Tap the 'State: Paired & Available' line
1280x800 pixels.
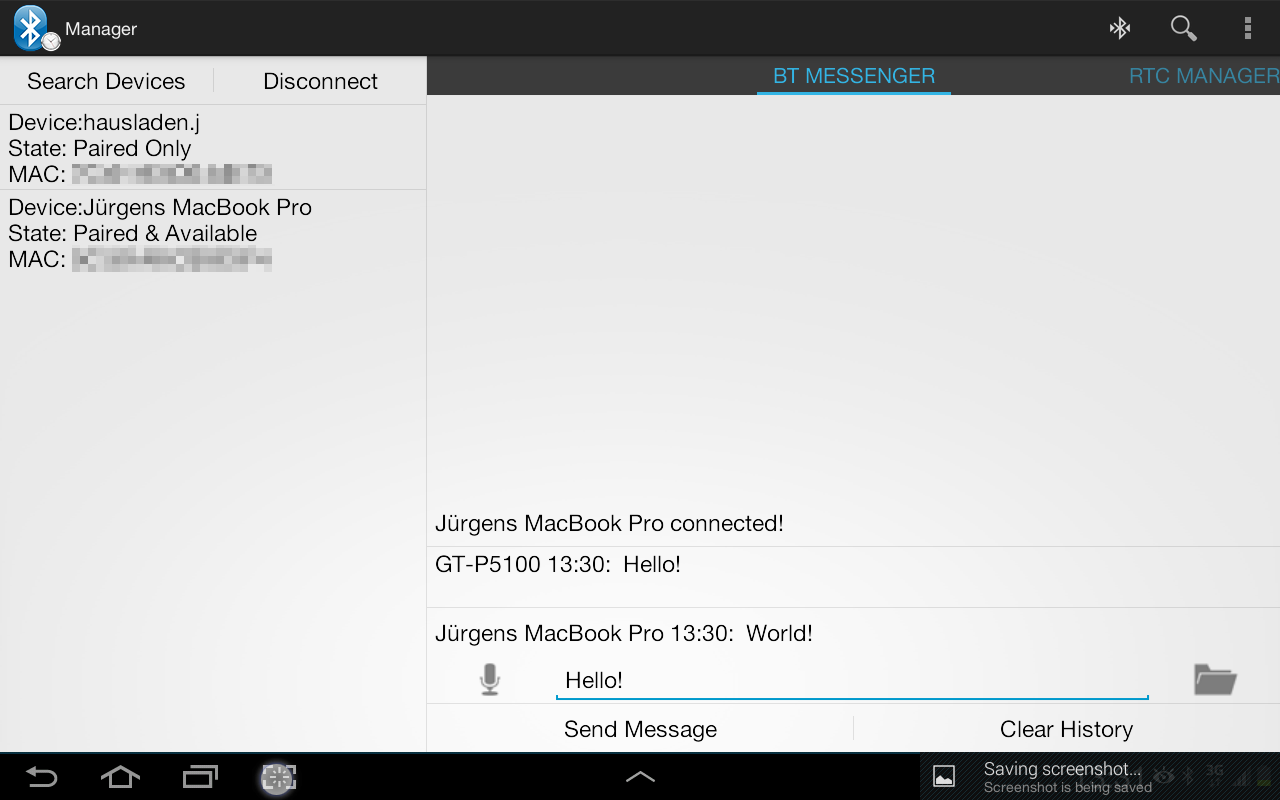point(133,233)
